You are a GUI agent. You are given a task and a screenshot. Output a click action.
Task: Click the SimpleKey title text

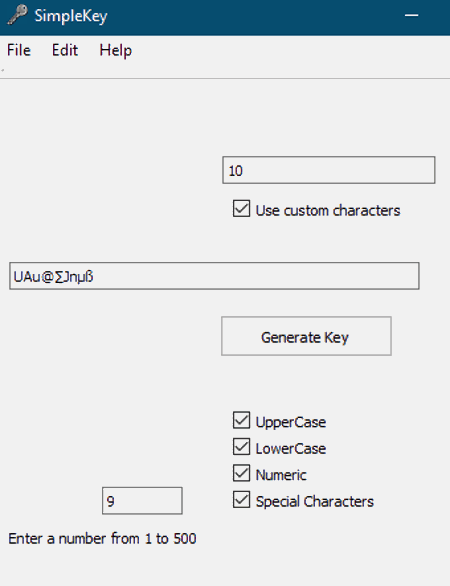(x=71, y=16)
